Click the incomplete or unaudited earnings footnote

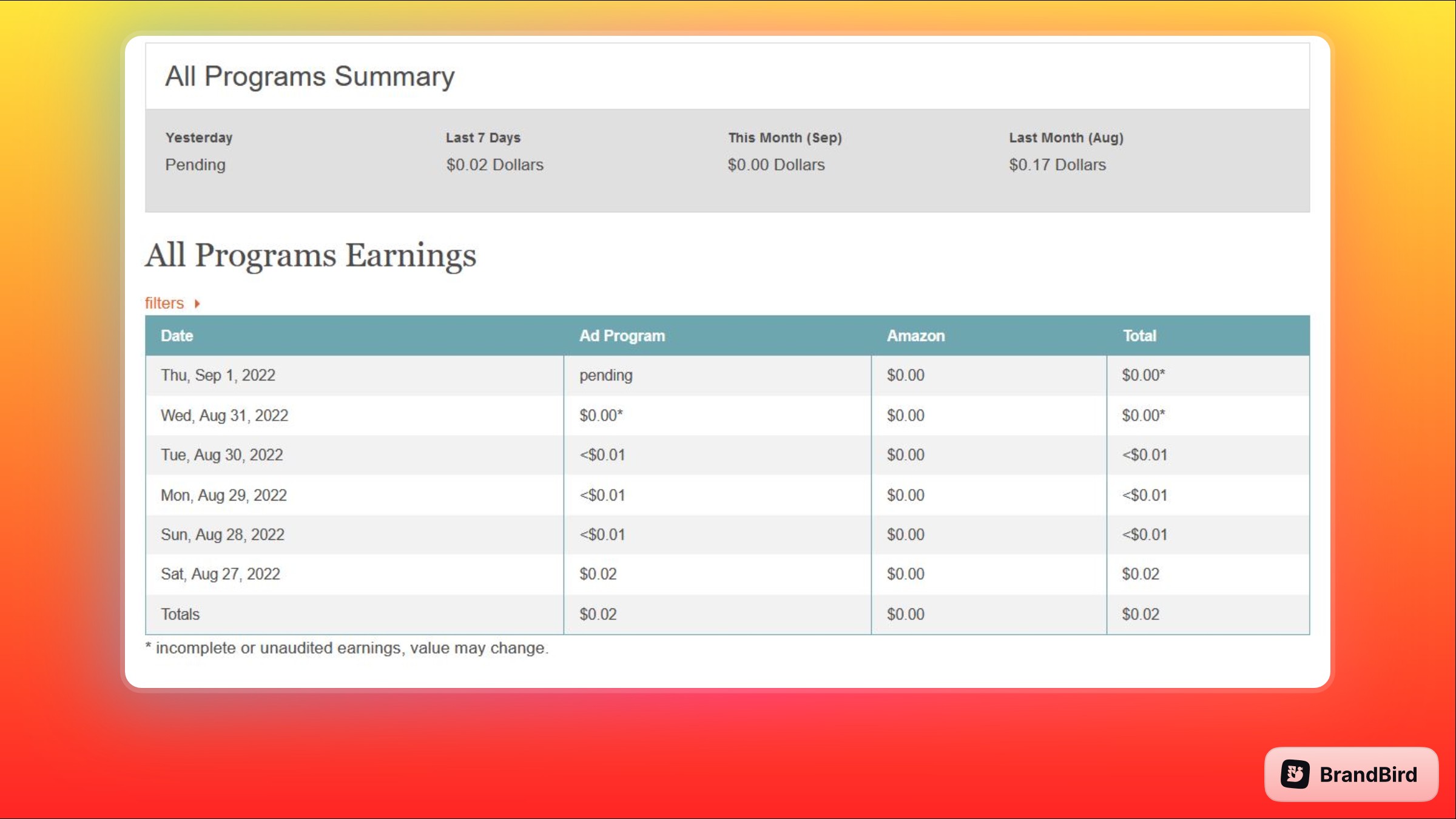(x=346, y=648)
